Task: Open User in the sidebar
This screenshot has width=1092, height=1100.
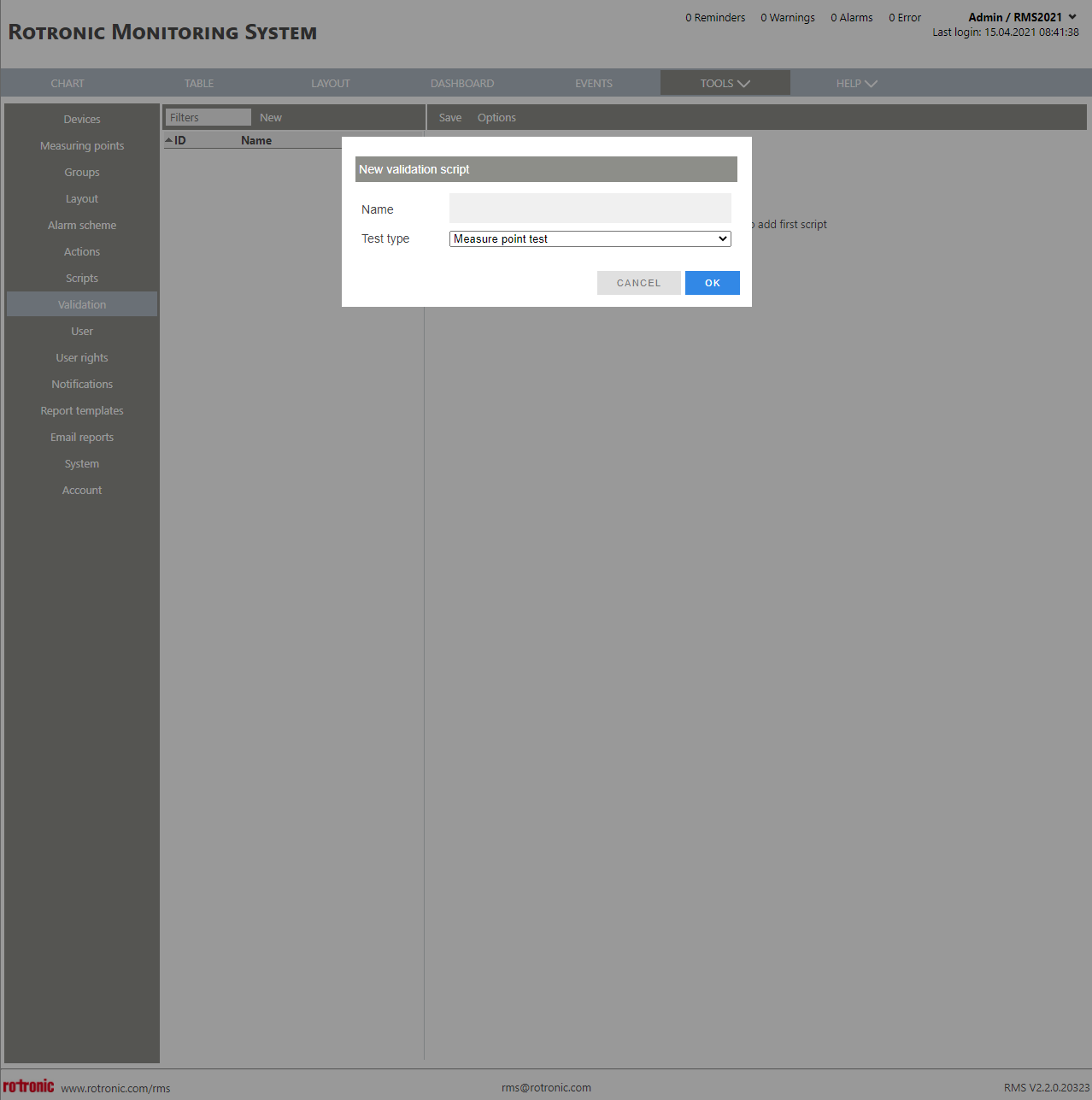Action: click(82, 331)
